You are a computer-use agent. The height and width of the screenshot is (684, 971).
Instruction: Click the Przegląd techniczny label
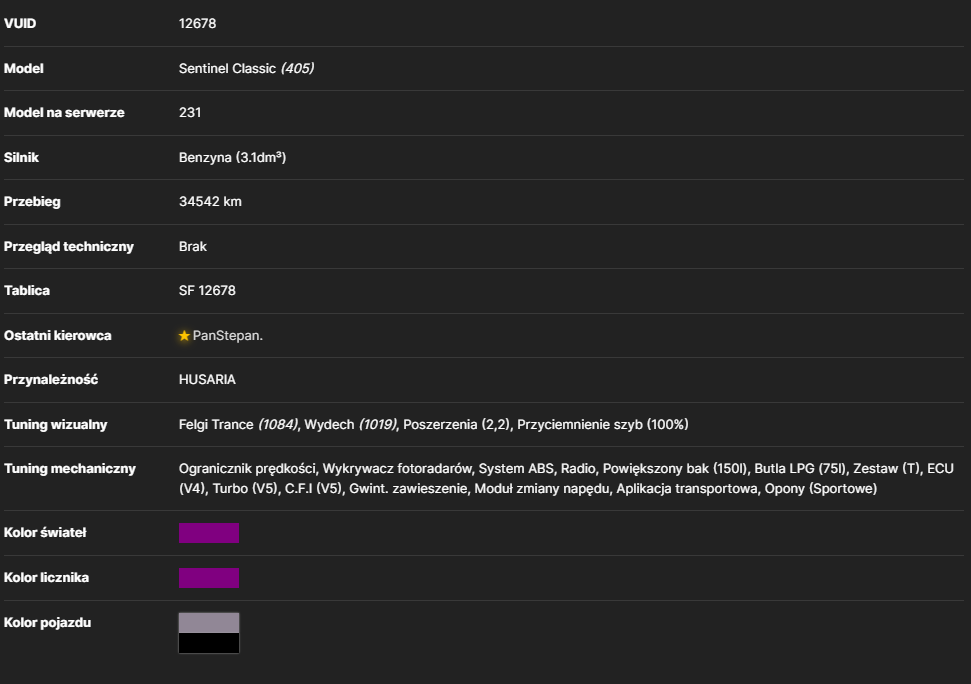(69, 246)
